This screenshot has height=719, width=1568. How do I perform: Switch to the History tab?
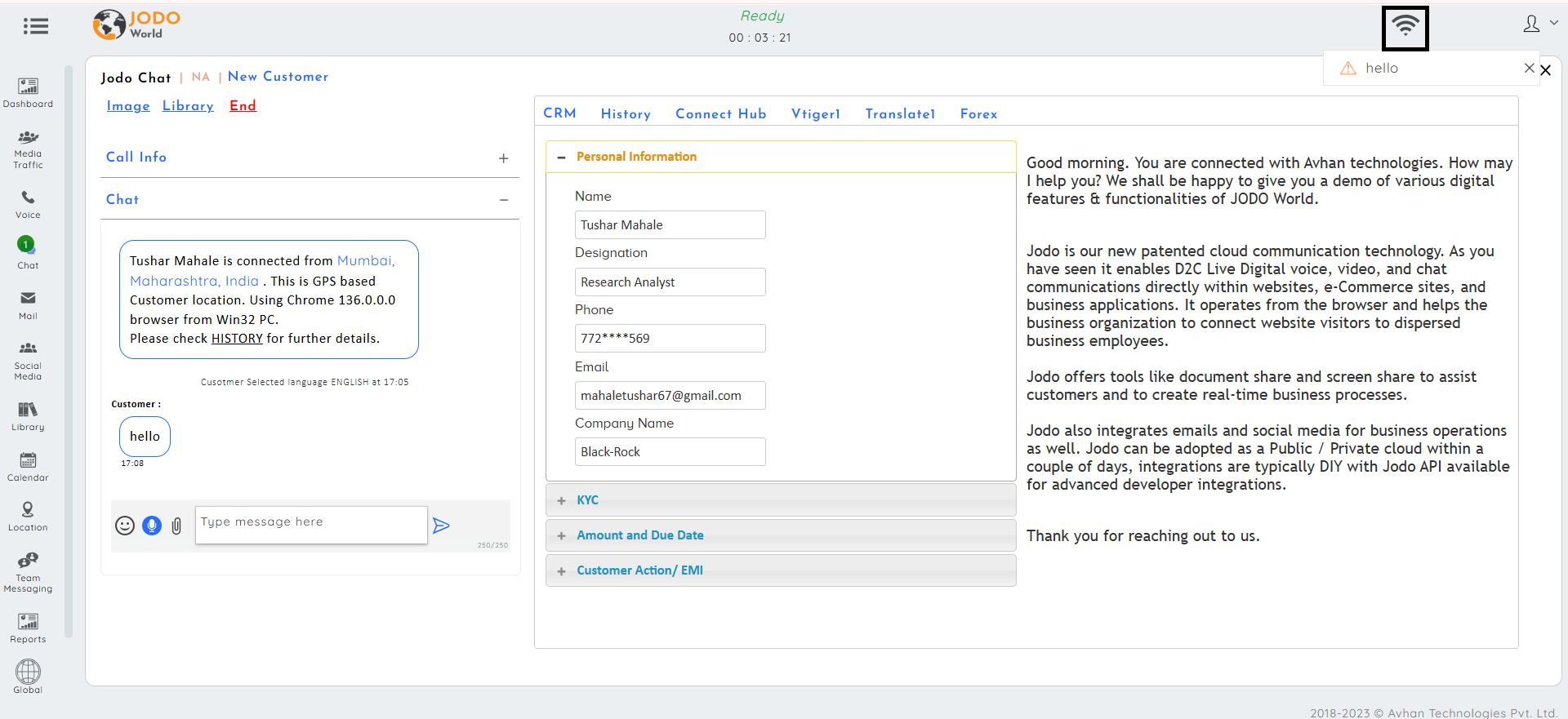pyautogui.click(x=626, y=114)
